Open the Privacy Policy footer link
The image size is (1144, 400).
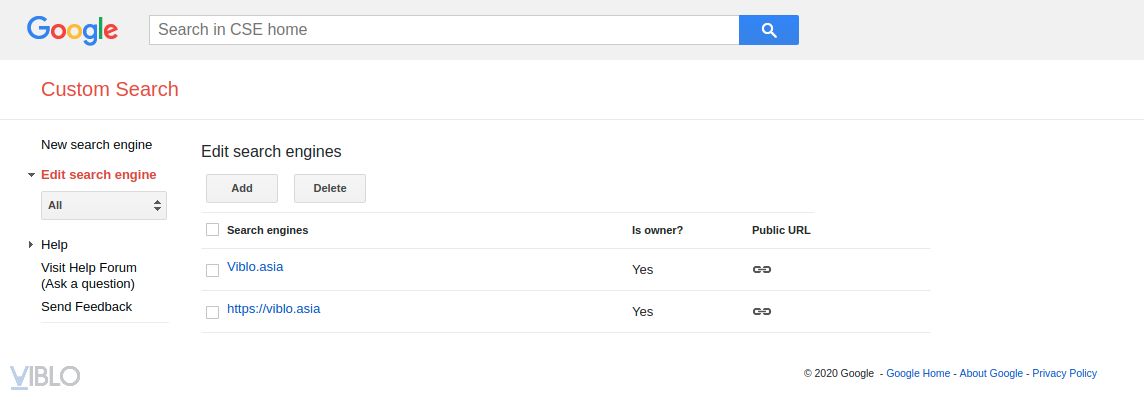(1064, 373)
